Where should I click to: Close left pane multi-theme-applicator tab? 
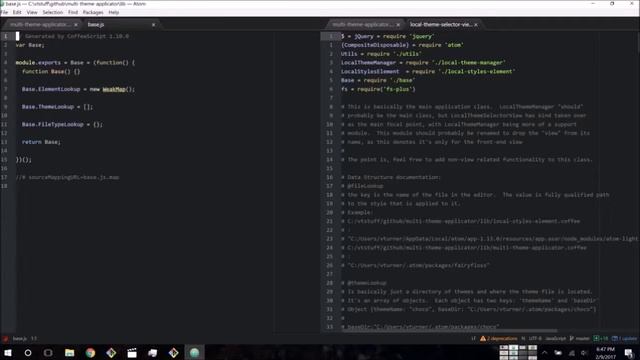point(76,24)
